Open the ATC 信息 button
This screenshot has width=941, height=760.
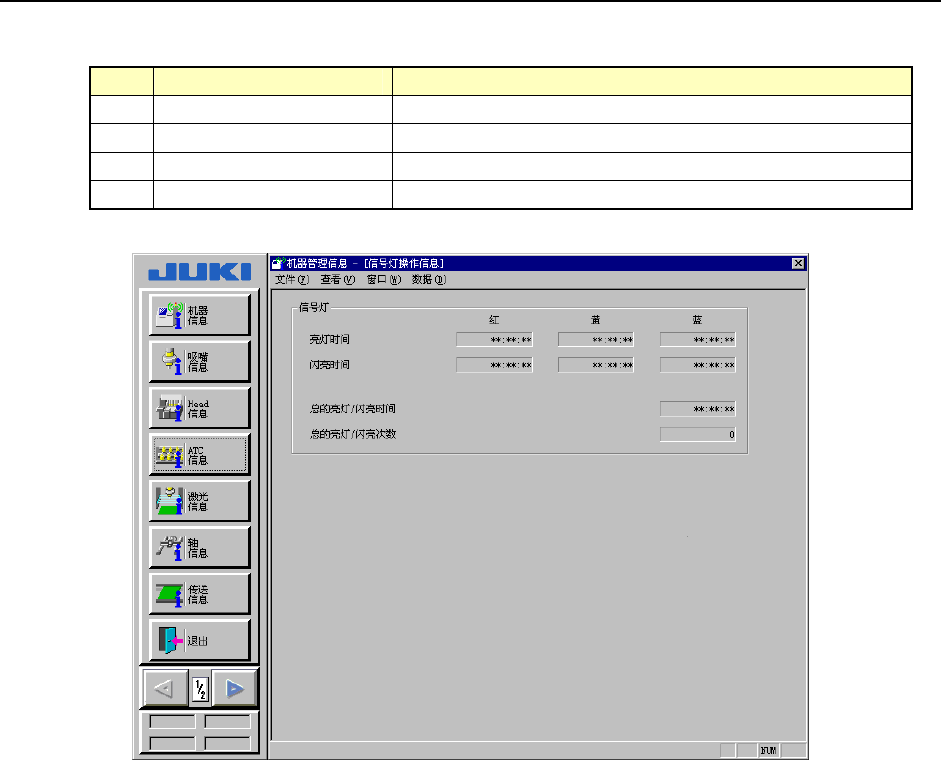(199, 454)
